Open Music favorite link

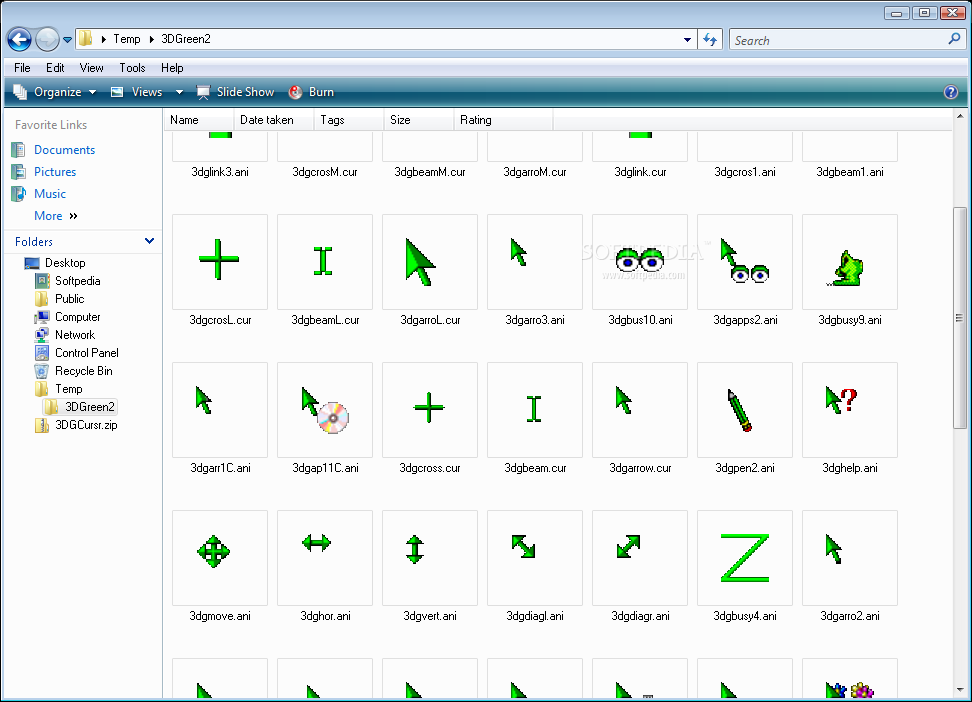click(50, 193)
